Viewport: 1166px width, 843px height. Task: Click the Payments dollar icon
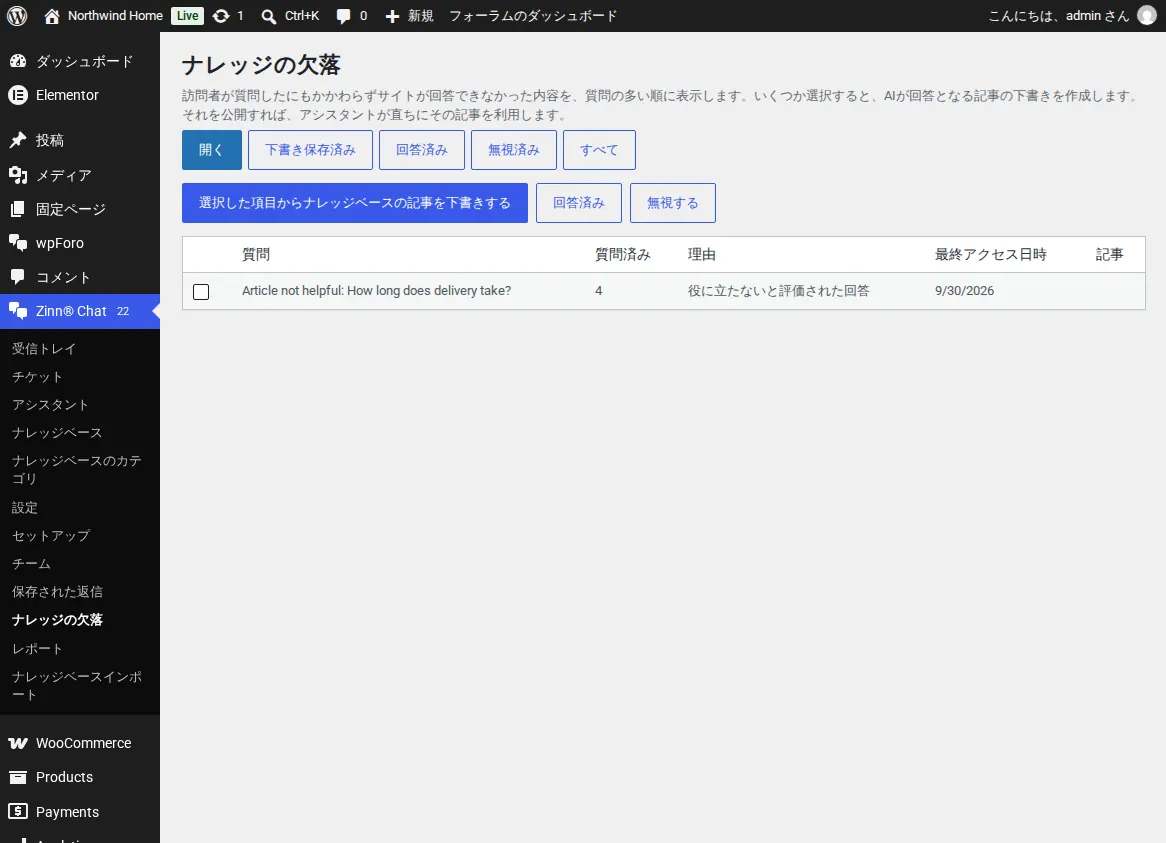18,811
